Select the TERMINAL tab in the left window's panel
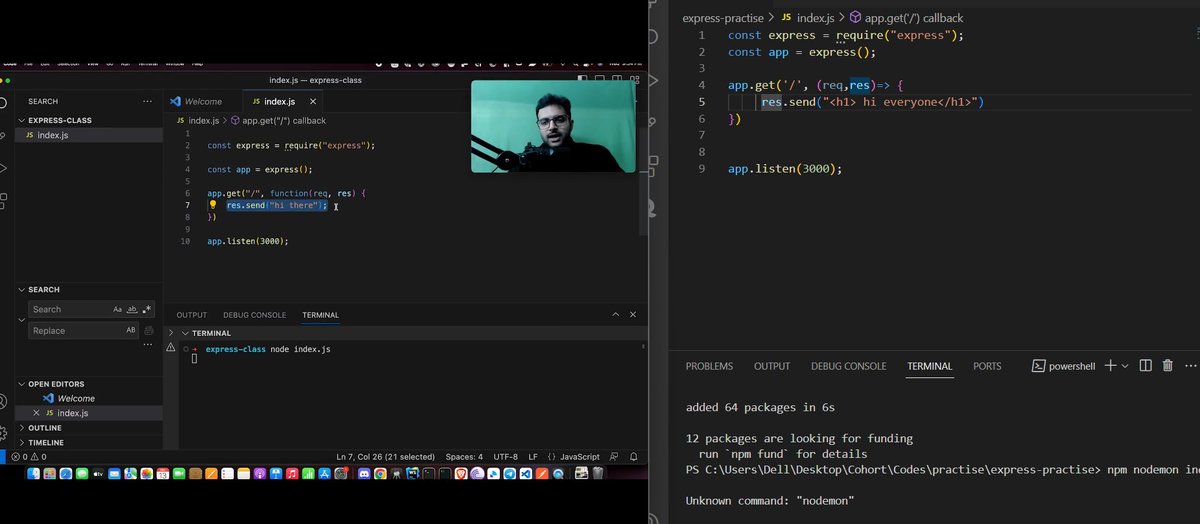Screen dimensions: 1200x524 click(x=321, y=315)
